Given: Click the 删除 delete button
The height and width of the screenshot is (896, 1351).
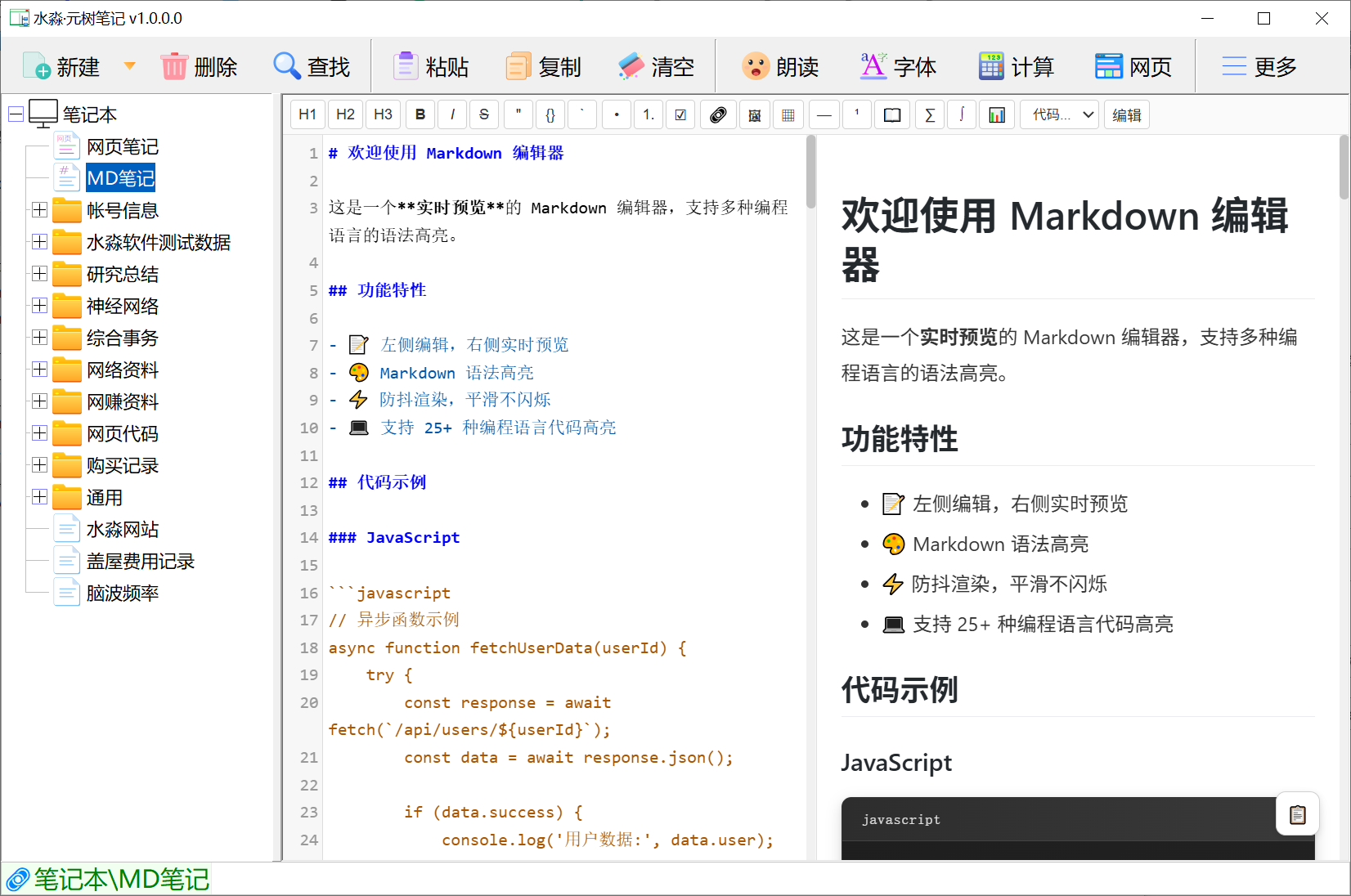Looking at the screenshot, I should pyautogui.click(x=199, y=66).
